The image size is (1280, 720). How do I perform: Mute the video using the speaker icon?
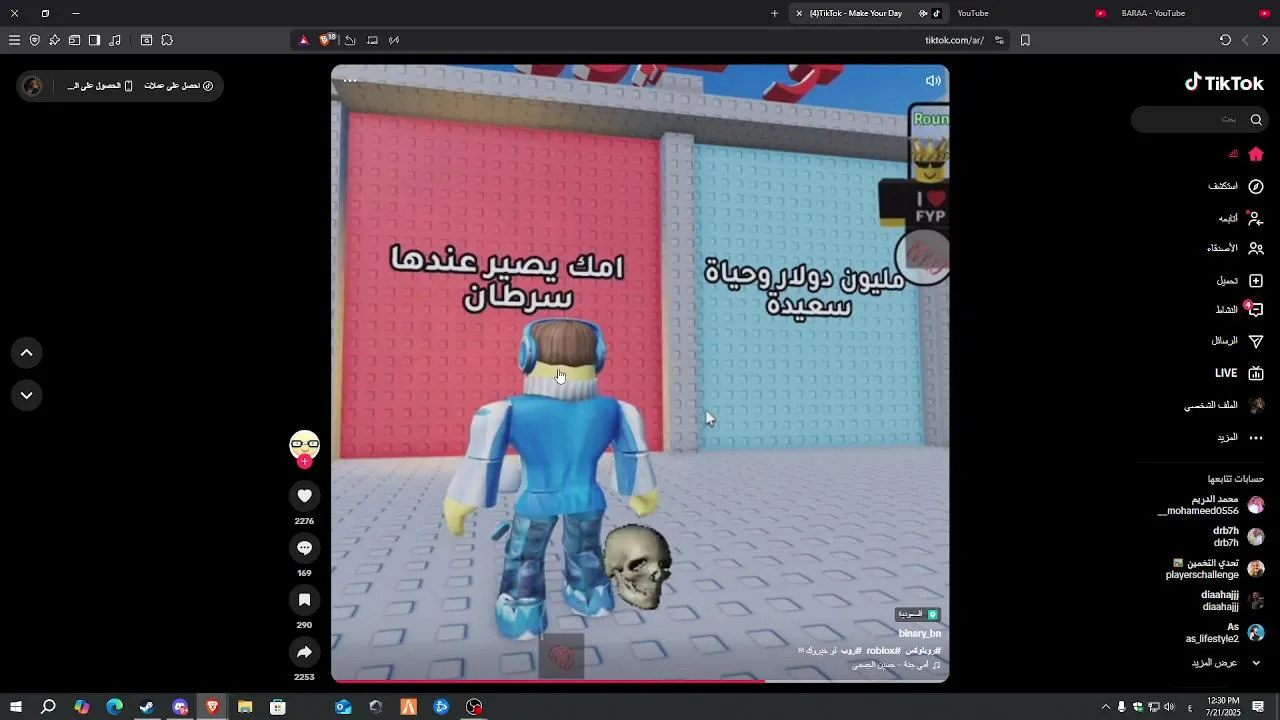[933, 81]
